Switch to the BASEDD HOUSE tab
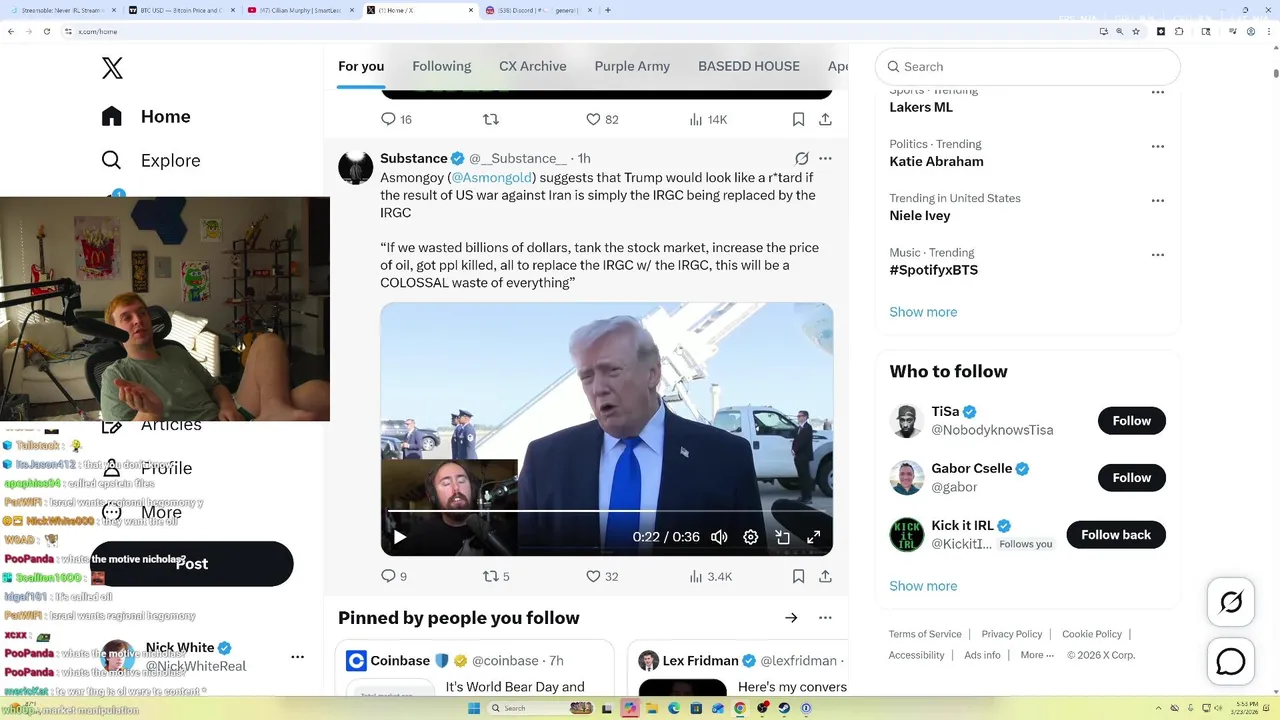Screen dimensions: 1280x720 click(x=749, y=66)
